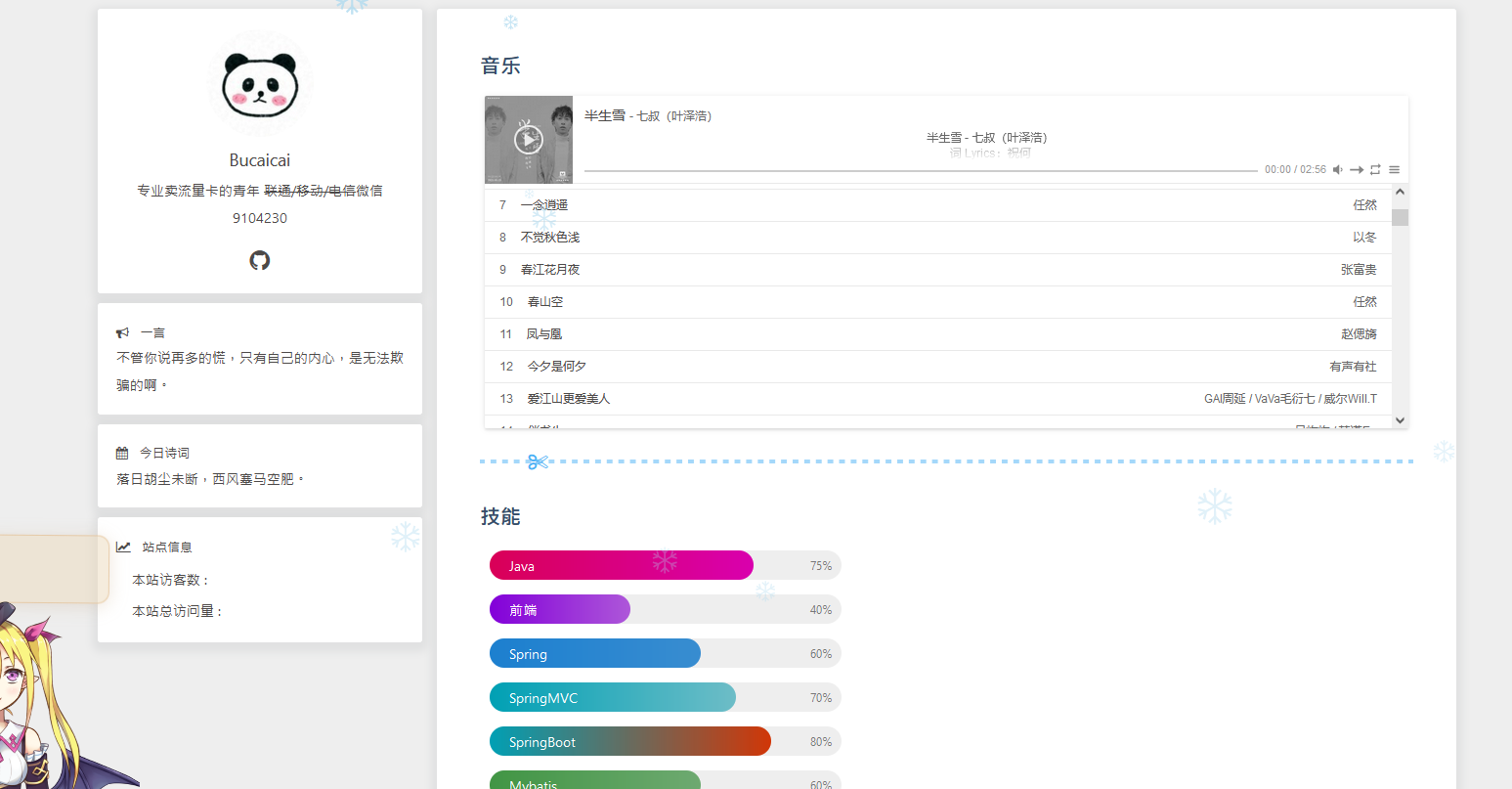Collapse the playlist with menu icon

point(1394,170)
